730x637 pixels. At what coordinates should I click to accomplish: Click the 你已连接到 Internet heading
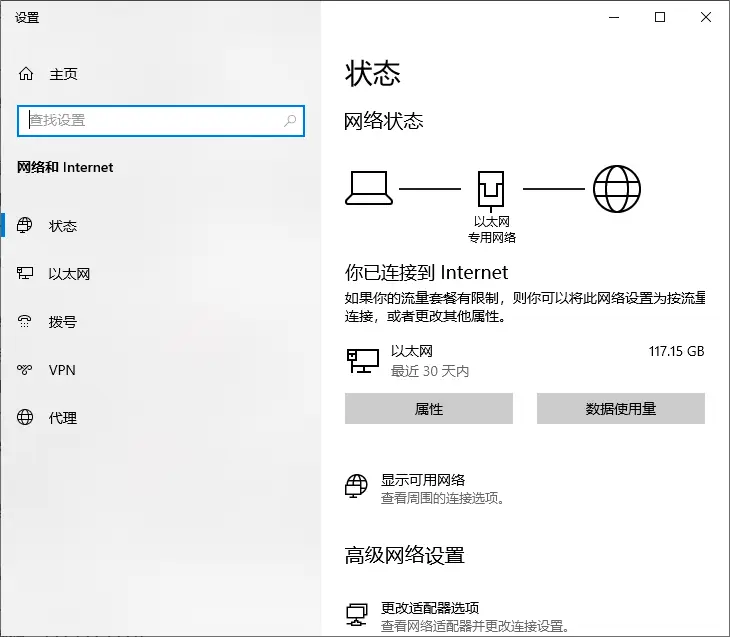426,272
